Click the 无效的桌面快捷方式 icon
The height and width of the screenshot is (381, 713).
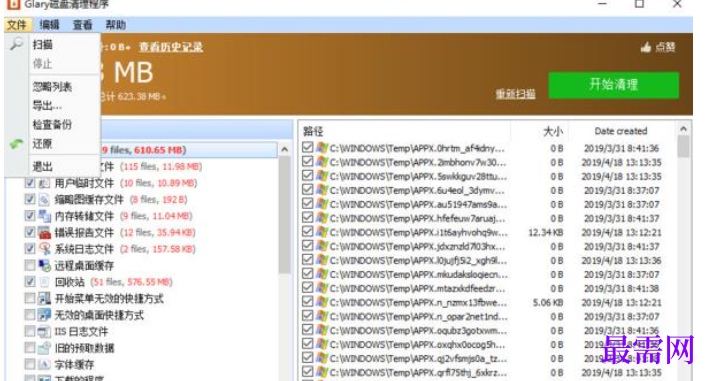[x=44, y=315]
